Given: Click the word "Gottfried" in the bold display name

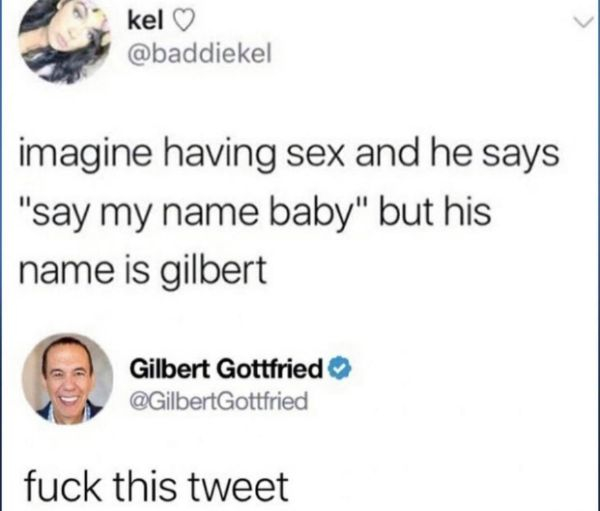Looking at the screenshot, I should [x=270, y=369].
